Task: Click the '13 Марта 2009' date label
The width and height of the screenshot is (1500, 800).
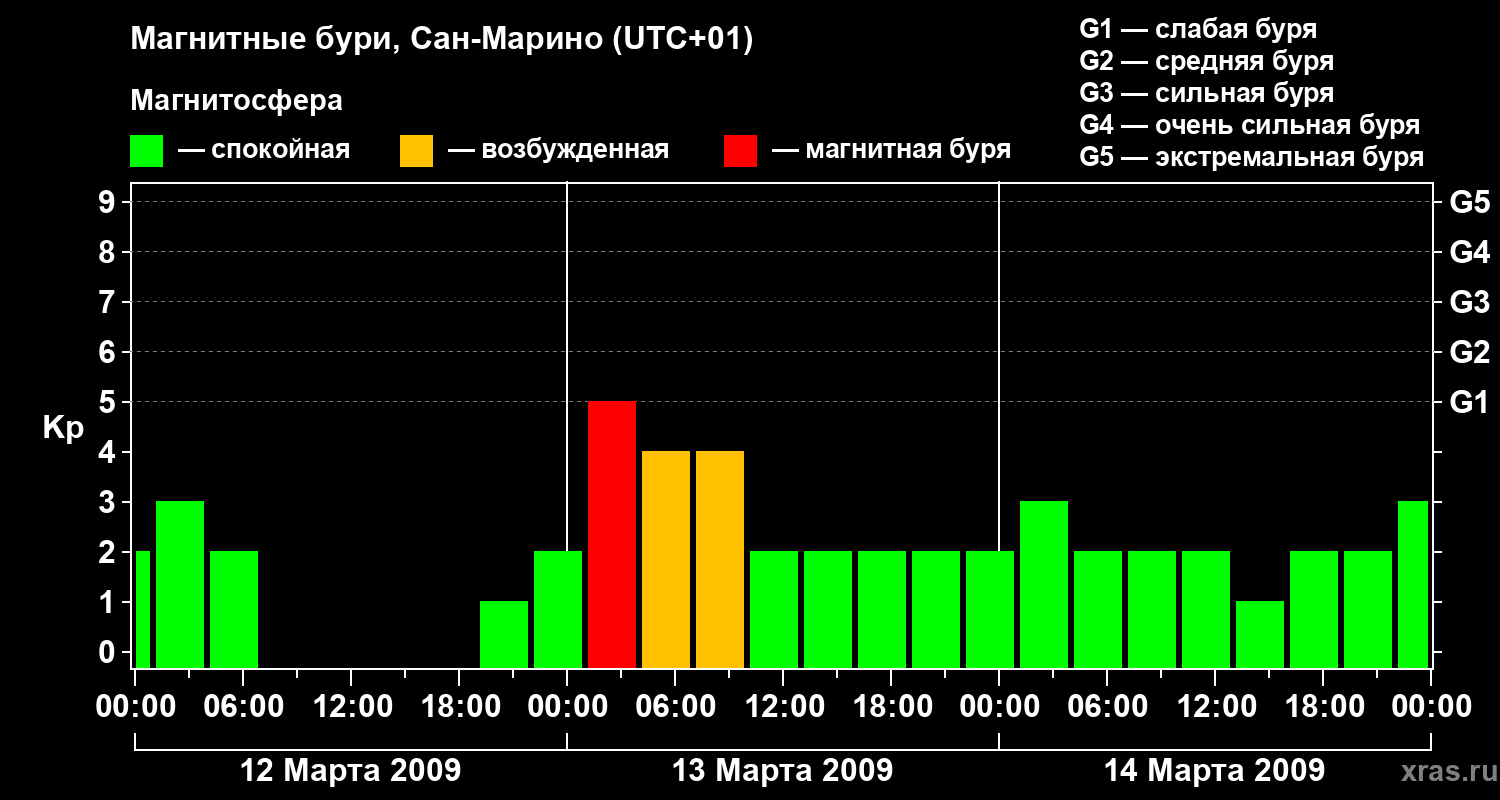Action: click(x=783, y=771)
